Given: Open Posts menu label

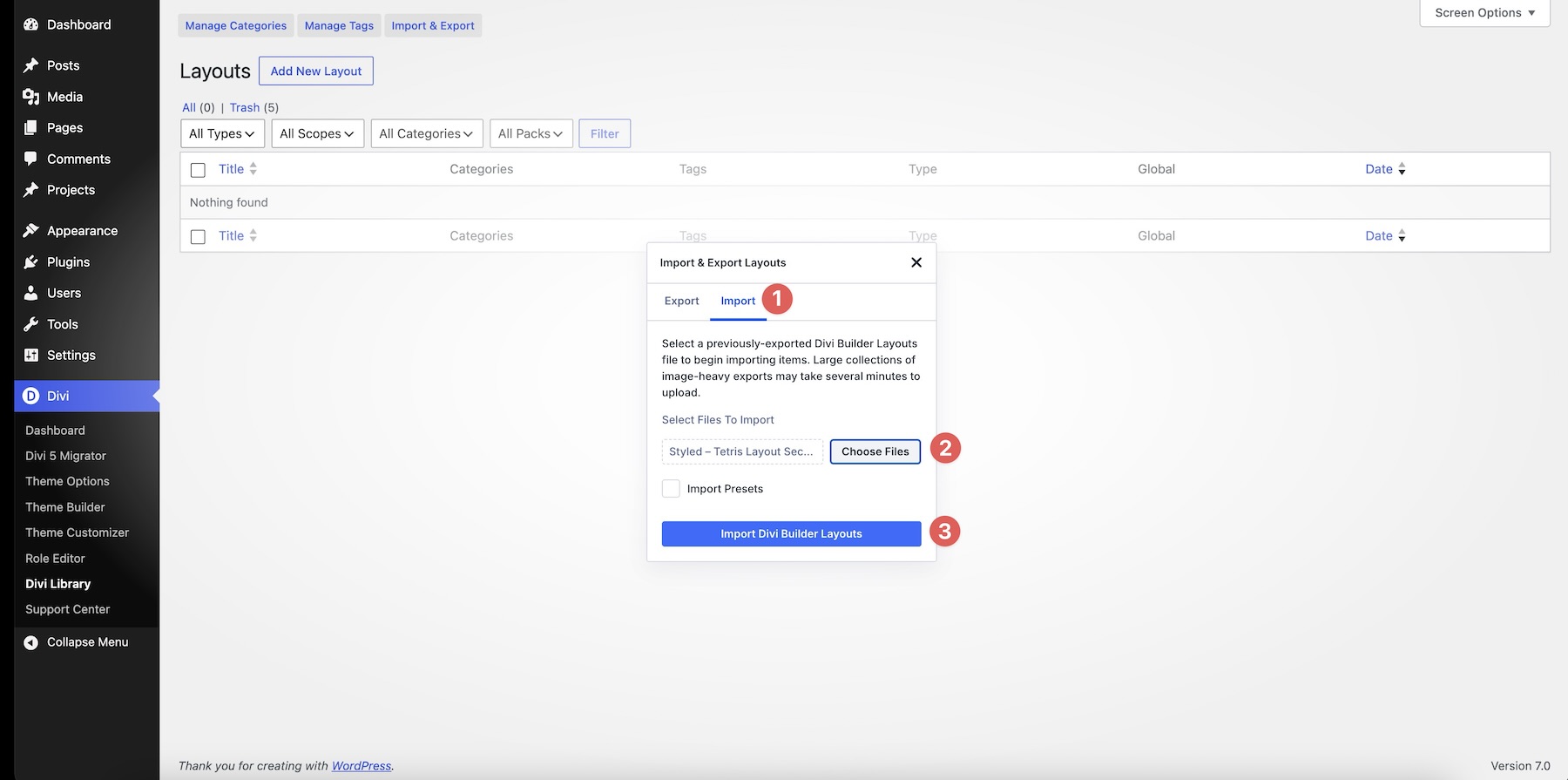Looking at the screenshot, I should (63, 65).
